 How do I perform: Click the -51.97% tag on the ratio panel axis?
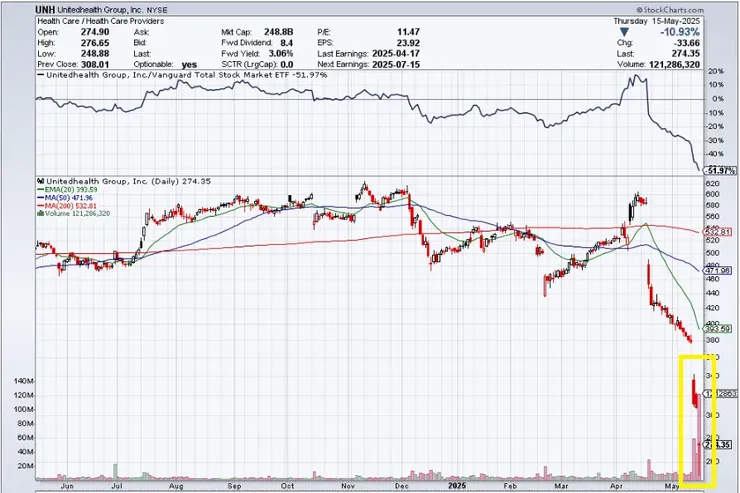(719, 170)
